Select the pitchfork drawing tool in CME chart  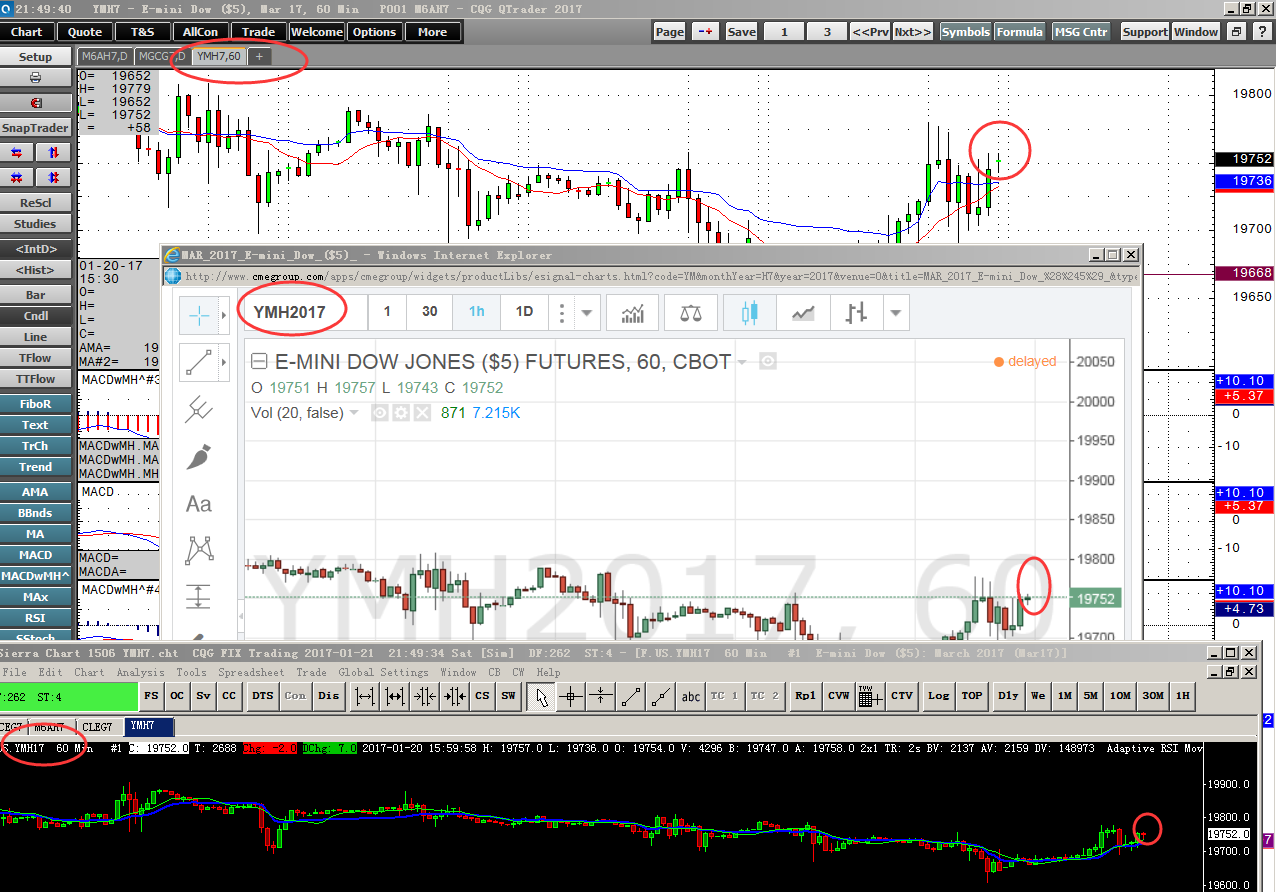click(x=199, y=409)
